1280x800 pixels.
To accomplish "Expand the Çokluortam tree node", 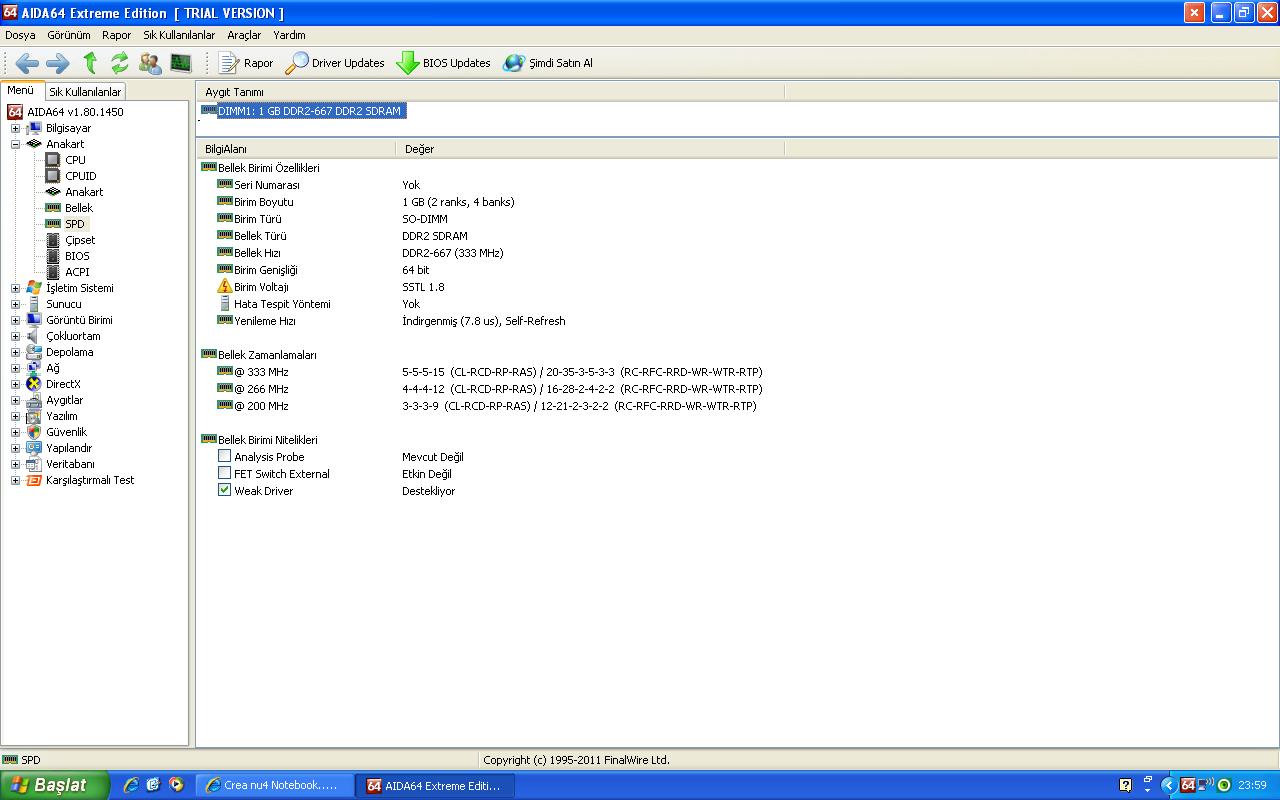I will coord(15,336).
